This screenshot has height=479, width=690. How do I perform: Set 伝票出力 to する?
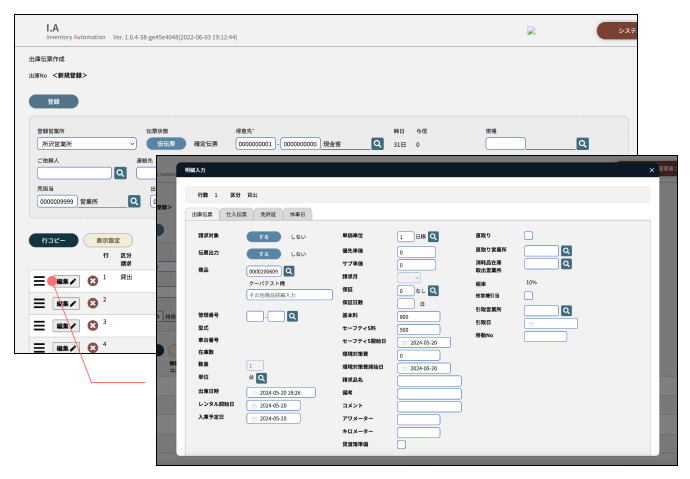[264, 254]
